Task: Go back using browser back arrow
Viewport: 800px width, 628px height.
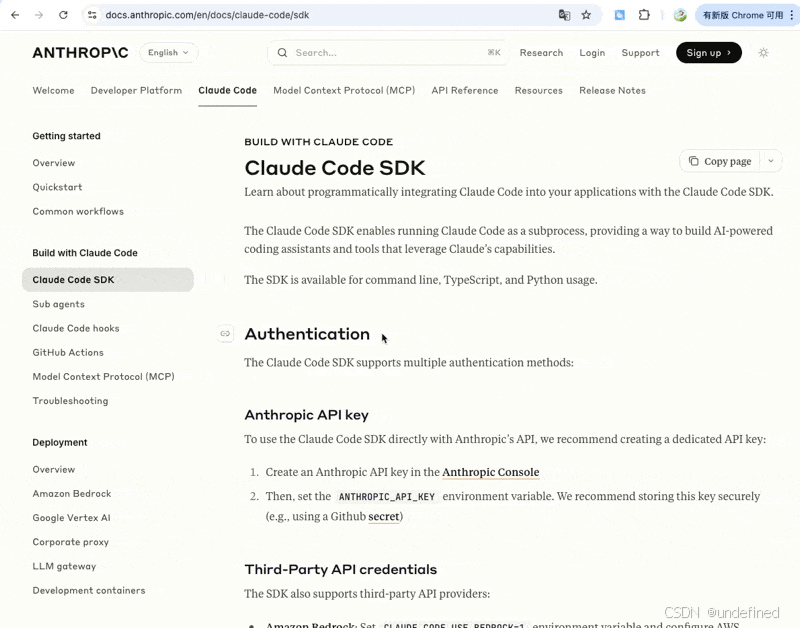Action: pyautogui.click(x=15, y=15)
